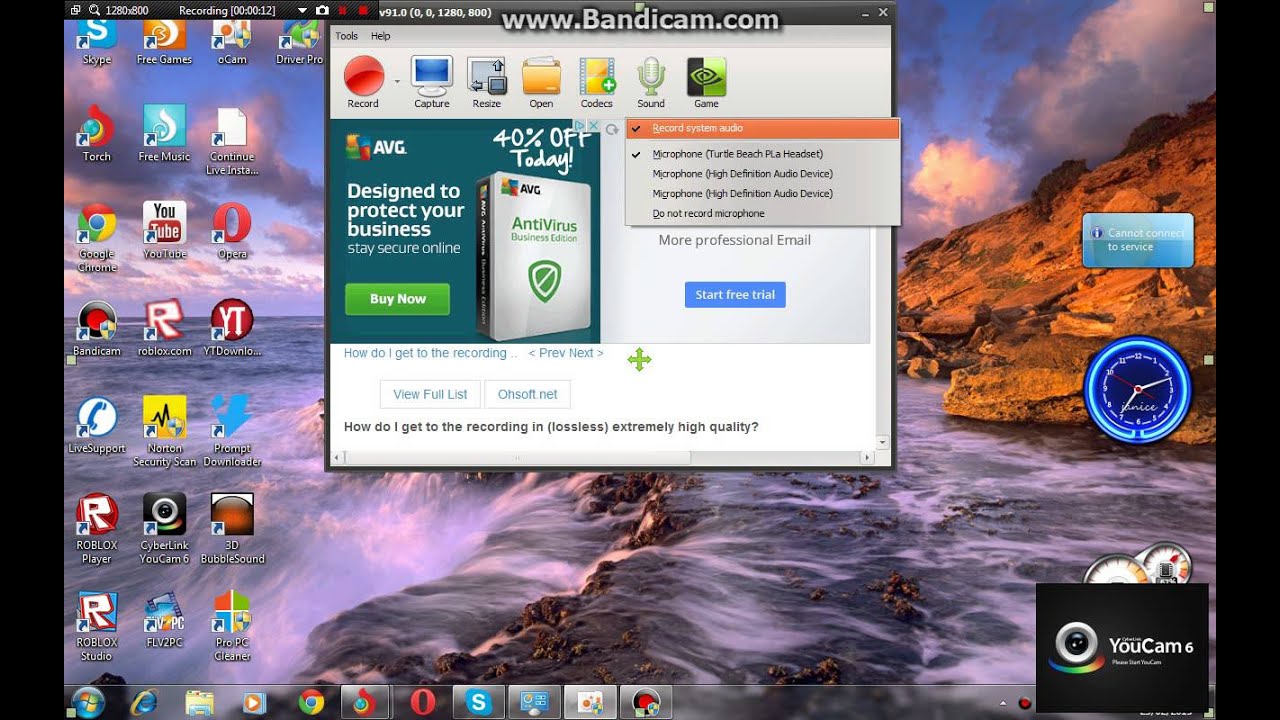Open the View Full List button
This screenshot has width=1280, height=720.
tap(430, 394)
